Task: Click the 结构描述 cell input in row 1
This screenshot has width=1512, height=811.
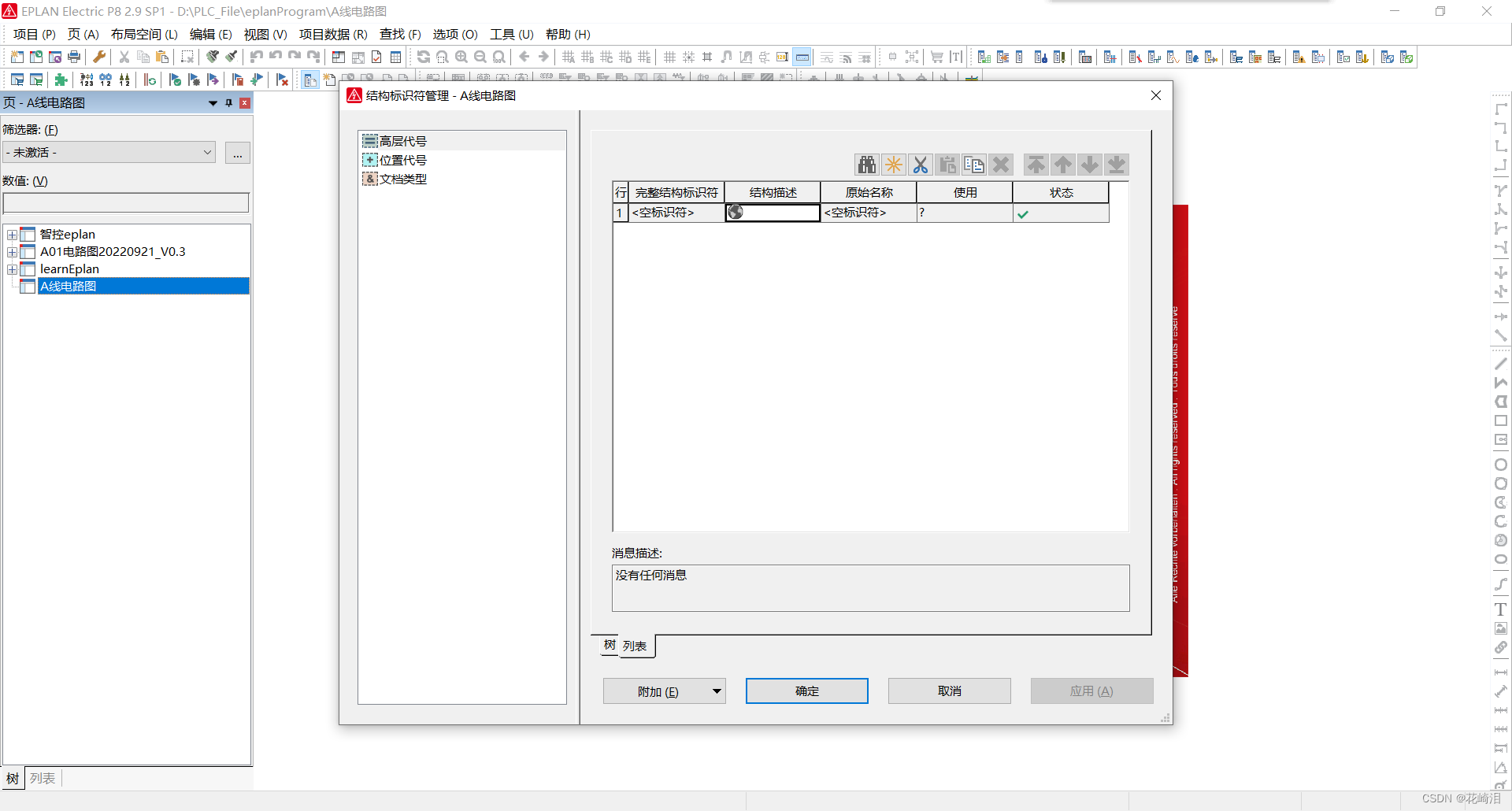Action: pyautogui.click(x=773, y=213)
